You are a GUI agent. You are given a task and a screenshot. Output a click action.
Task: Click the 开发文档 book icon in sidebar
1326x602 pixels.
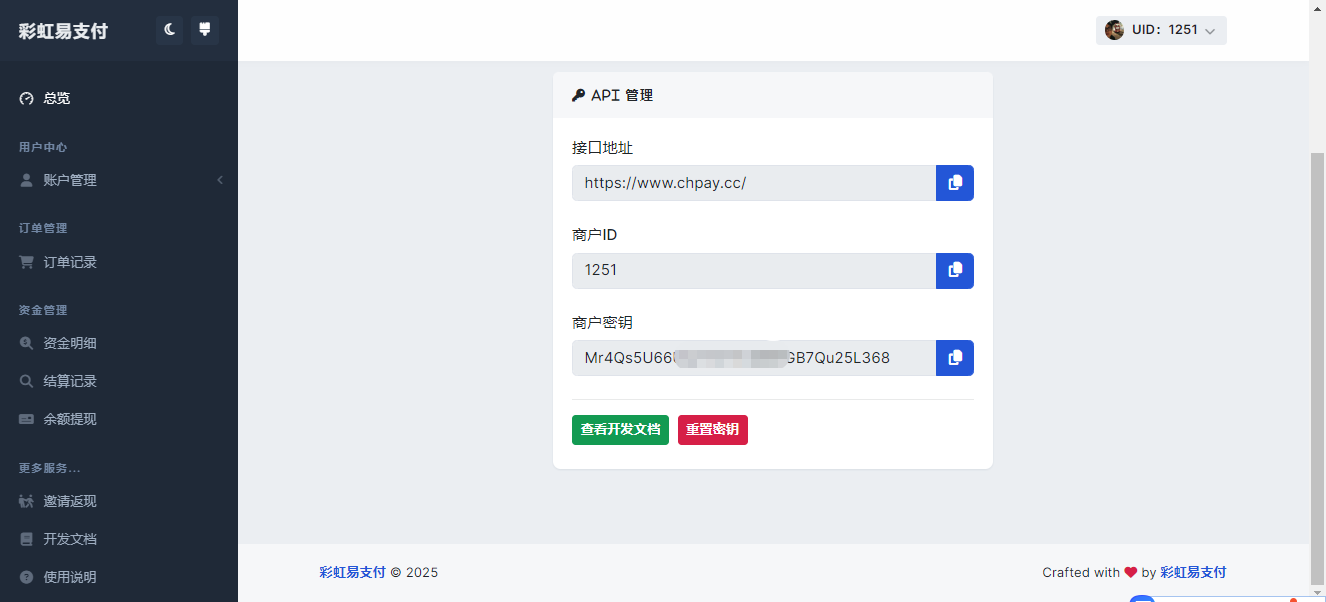click(27, 539)
